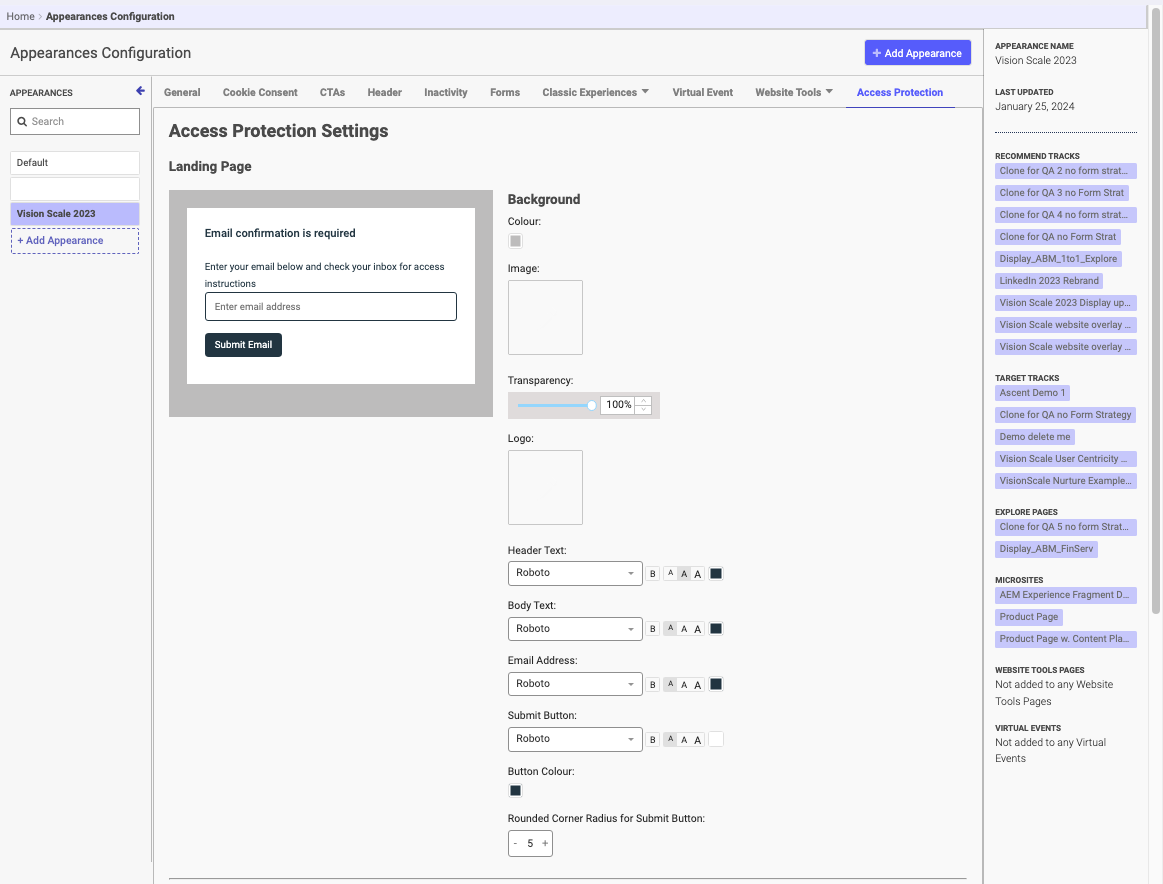Choose a logo in the Logo box
Screen dimensions: 1163x884
pos(545,487)
